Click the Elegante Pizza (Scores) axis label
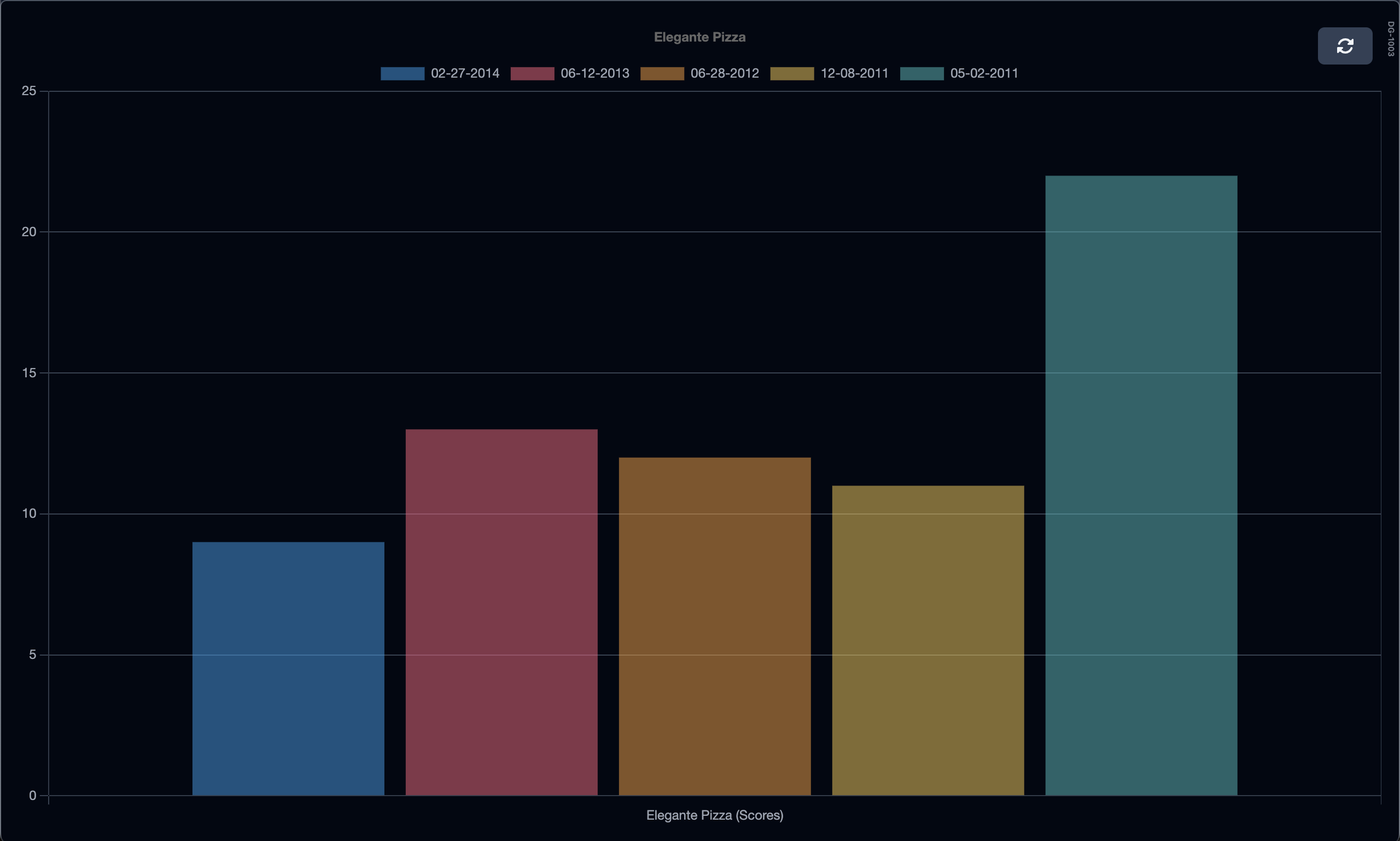This screenshot has width=1400, height=841. pos(715,815)
